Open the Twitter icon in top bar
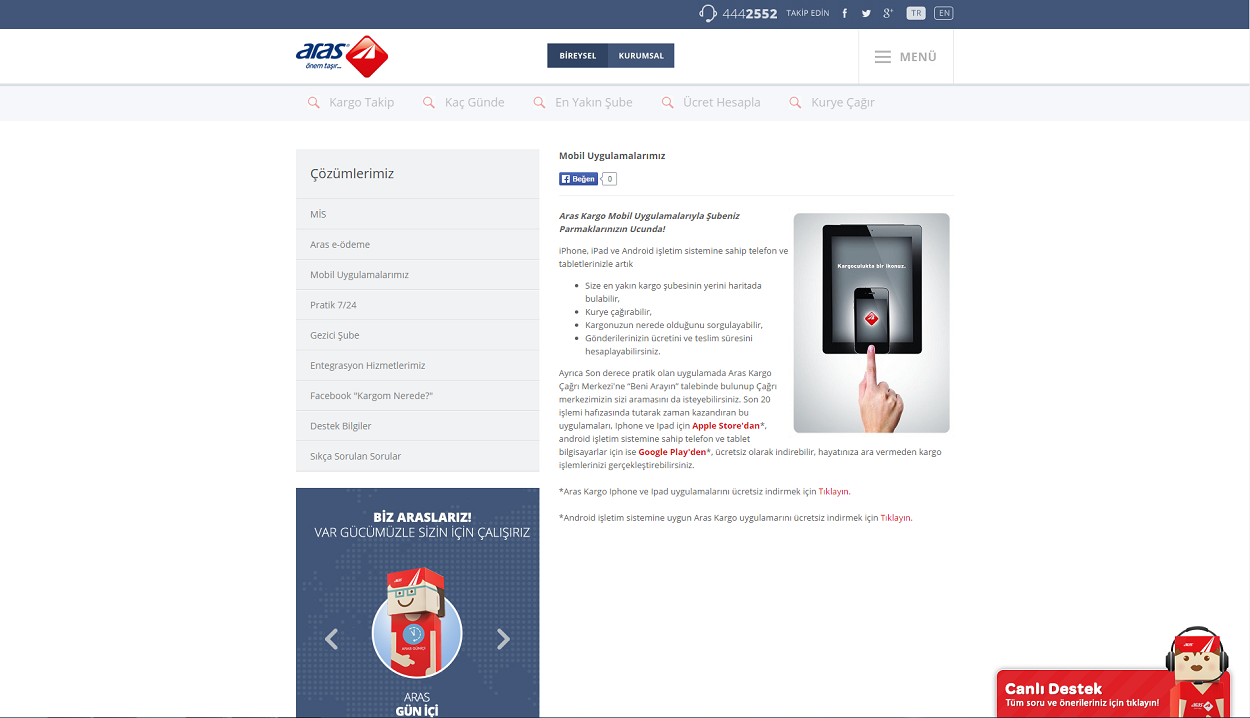Viewport: 1250px width, 718px height. (x=865, y=13)
